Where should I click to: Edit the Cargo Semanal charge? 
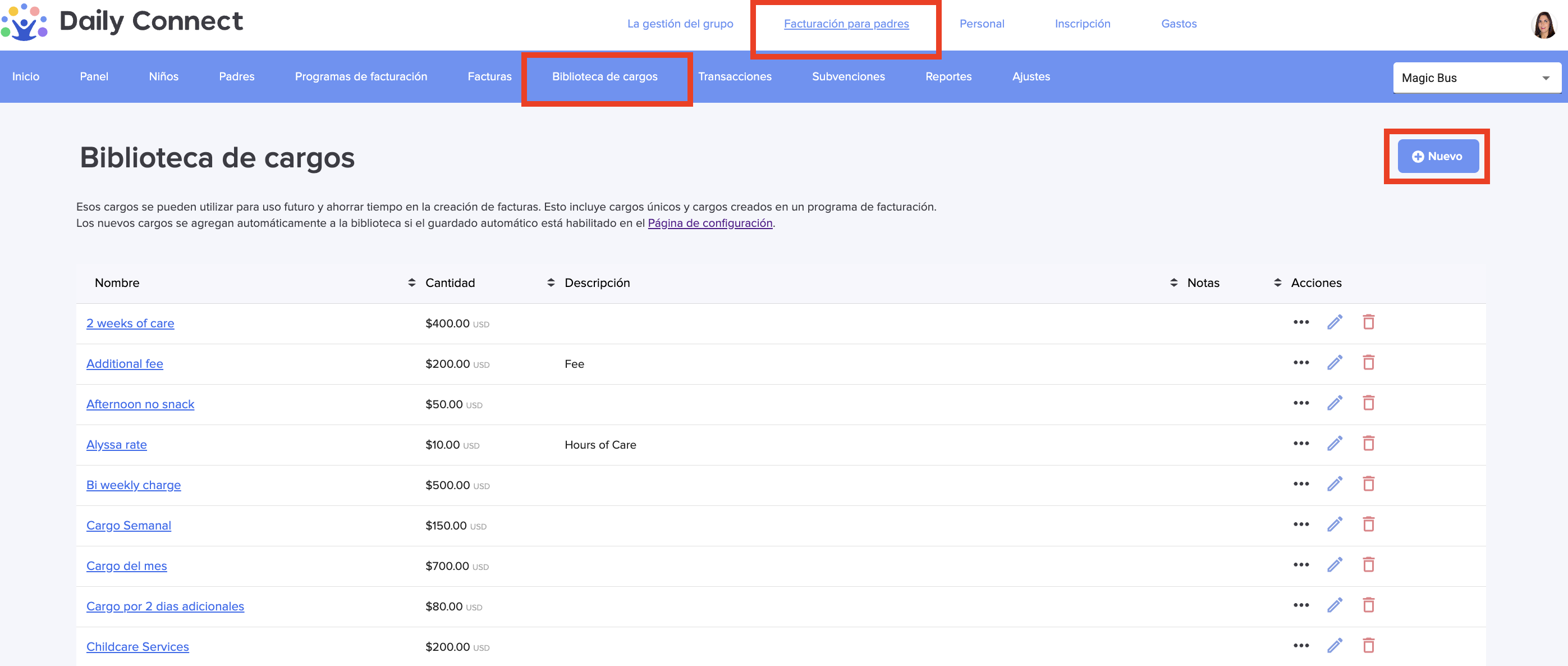tap(1335, 524)
